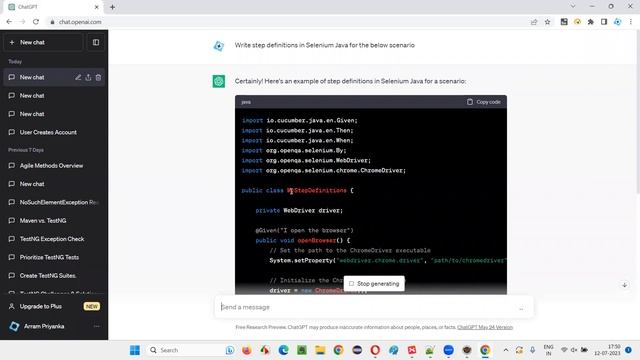This screenshot has width=640, height=360.
Task: Copy code from the Java code block
Action: pyautogui.click(x=484, y=102)
